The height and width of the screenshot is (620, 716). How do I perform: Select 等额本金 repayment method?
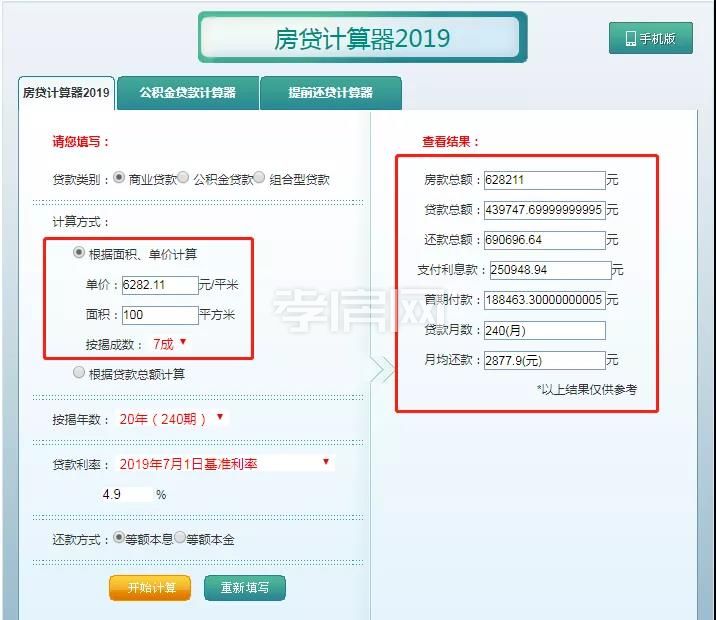point(180,537)
